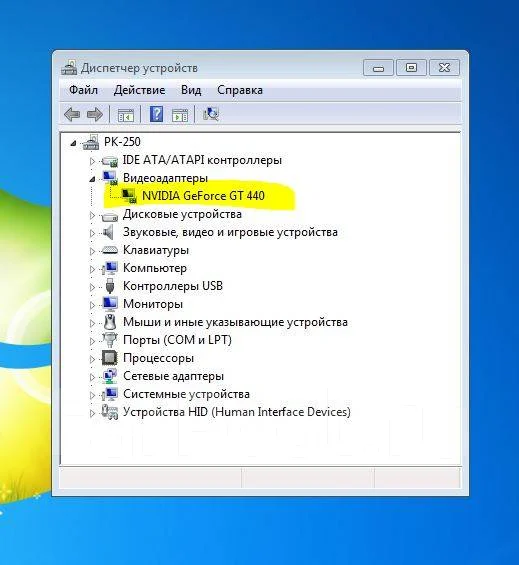Expand Порты (COM и LPT) arrow

point(92,341)
